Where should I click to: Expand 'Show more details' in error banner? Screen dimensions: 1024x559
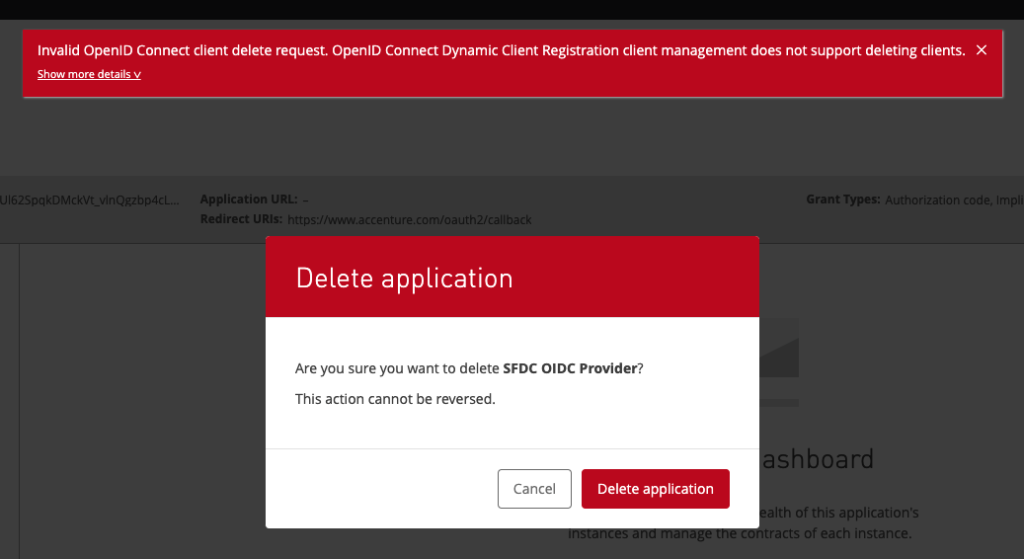tap(84, 74)
